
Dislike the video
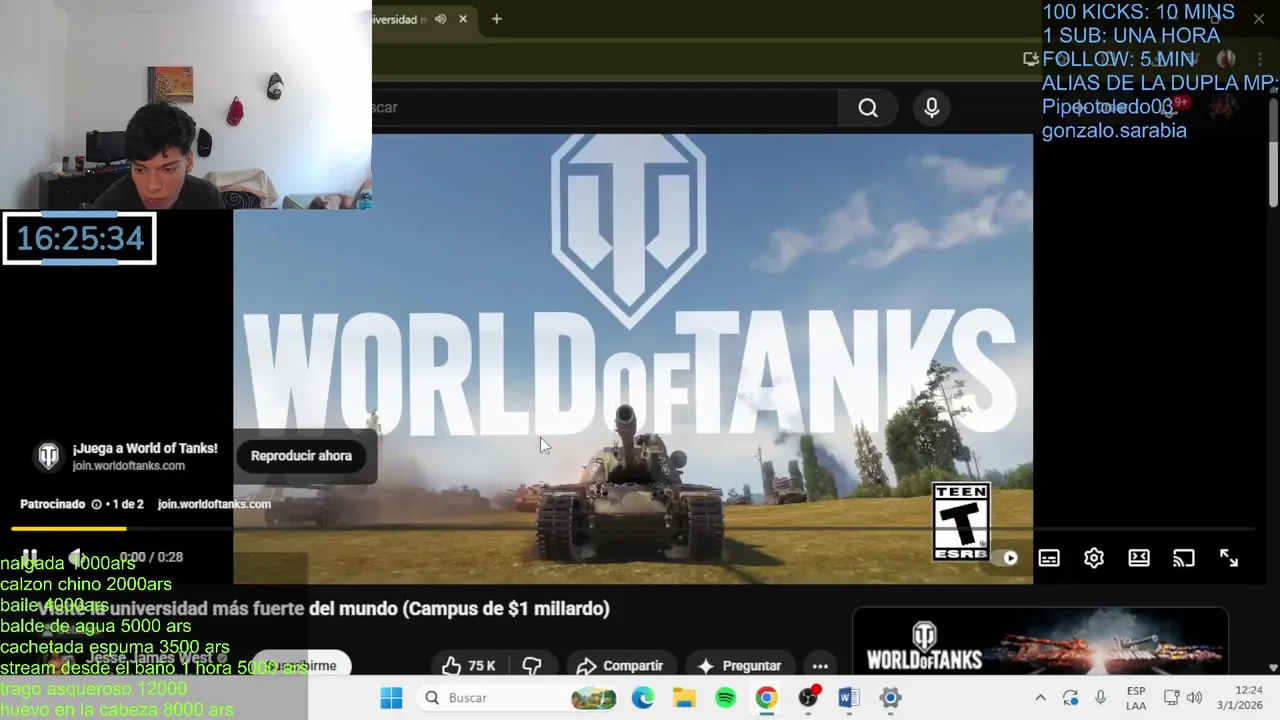[x=532, y=666]
